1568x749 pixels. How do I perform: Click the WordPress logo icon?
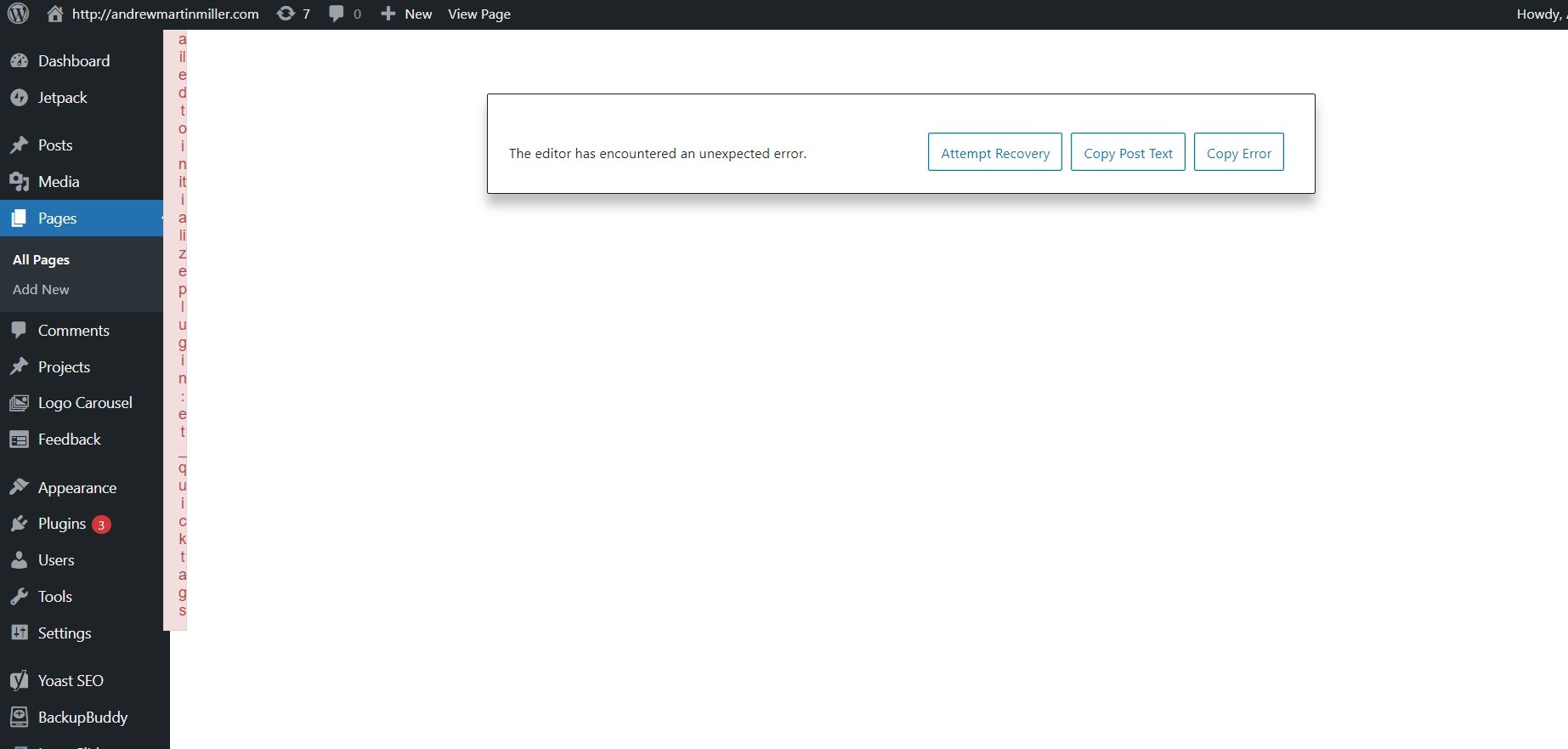click(18, 14)
